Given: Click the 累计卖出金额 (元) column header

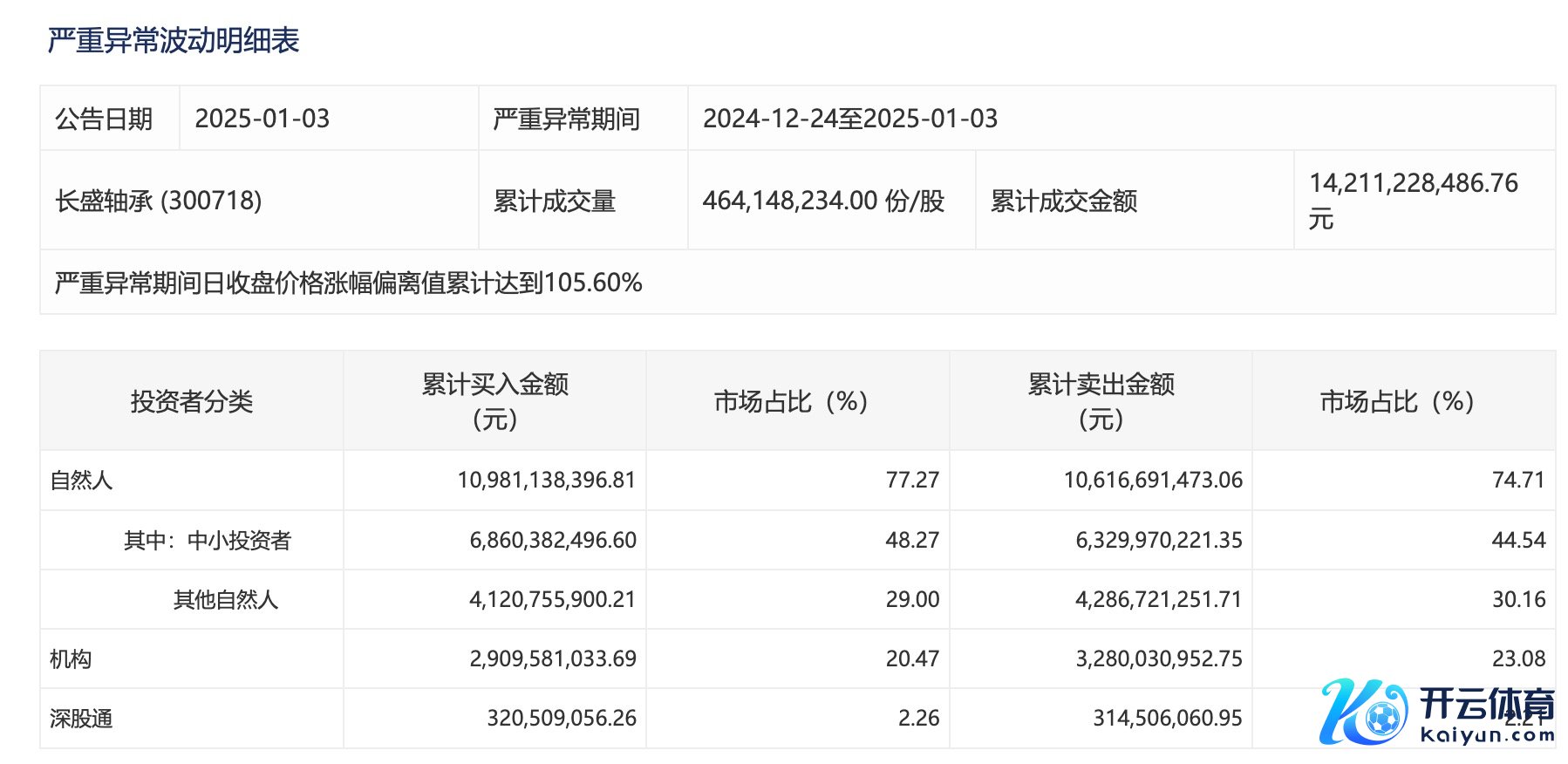Looking at the screenshot, I should (1101, 401).
